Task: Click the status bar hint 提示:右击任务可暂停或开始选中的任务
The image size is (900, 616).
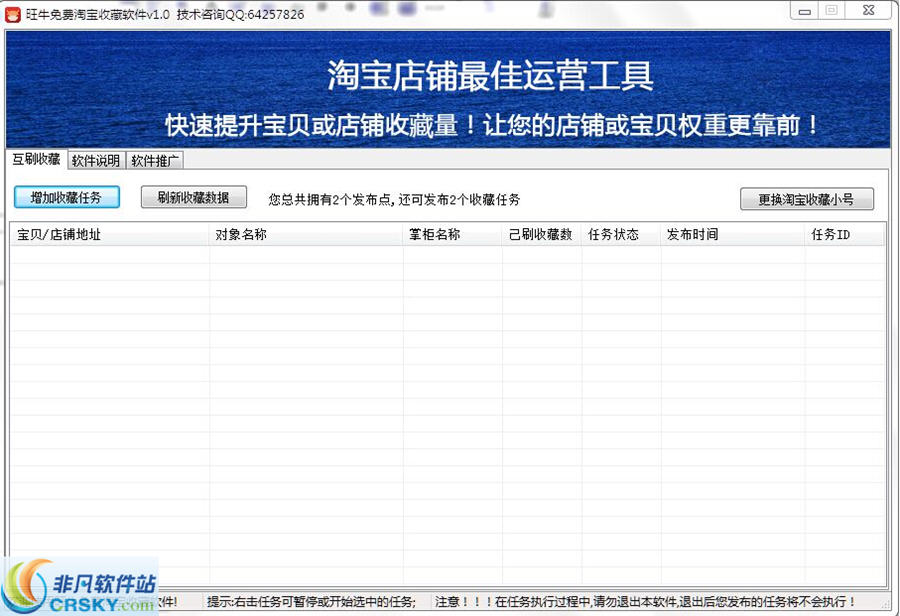Action: (x=311, y=602)
